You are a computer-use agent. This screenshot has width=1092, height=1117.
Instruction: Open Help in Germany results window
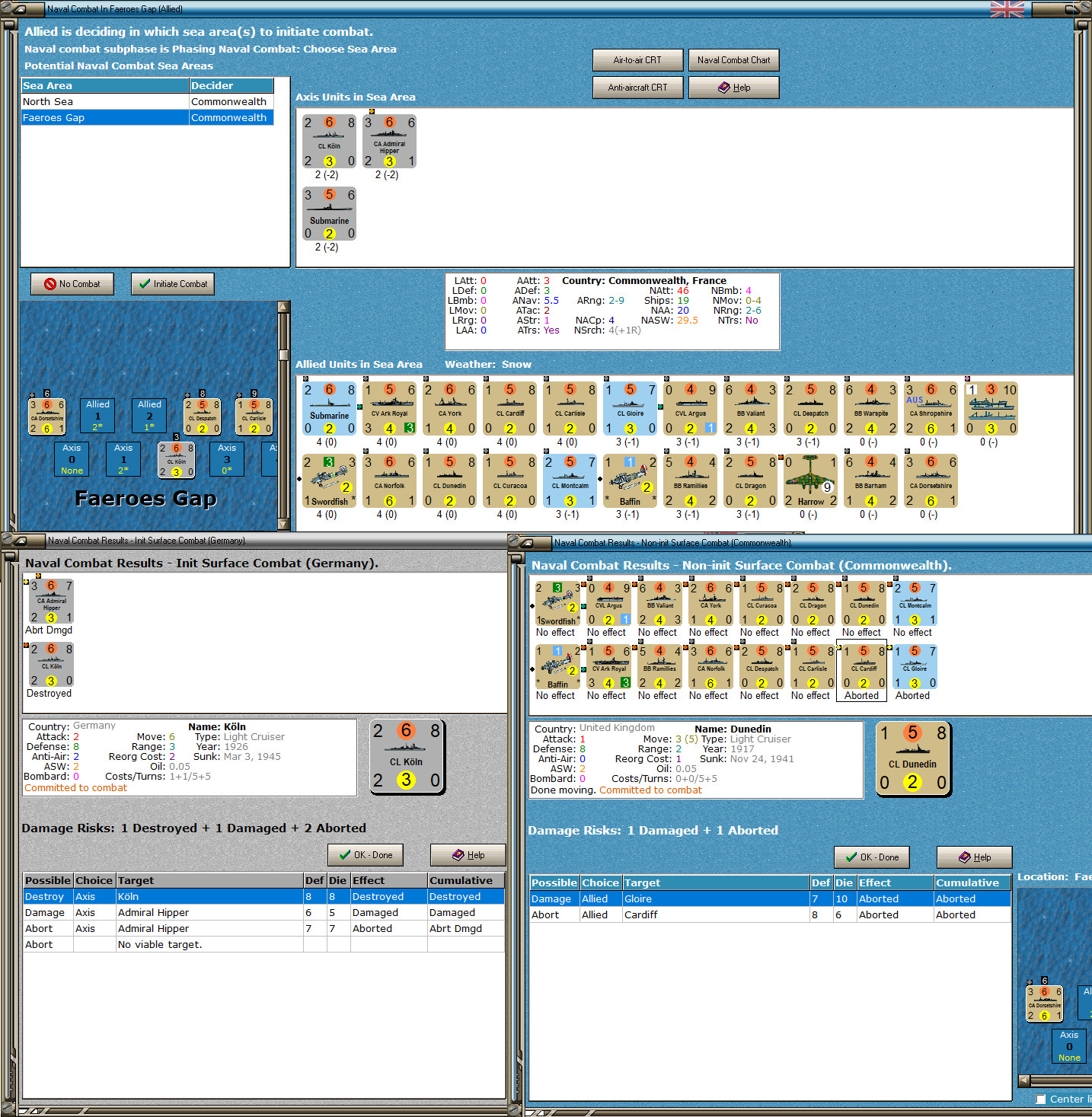[468, 855]
